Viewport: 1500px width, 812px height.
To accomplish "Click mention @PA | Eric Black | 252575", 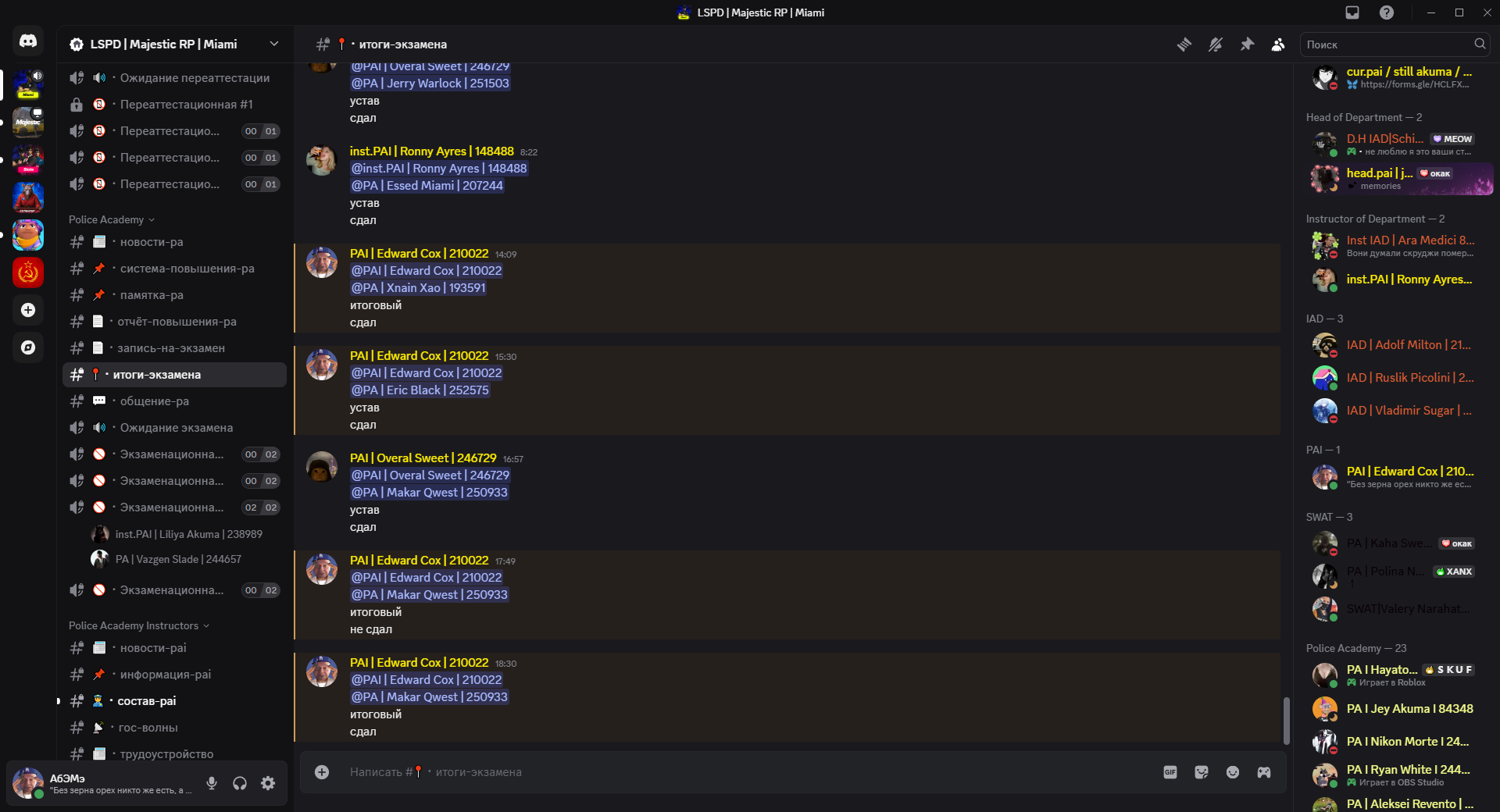I will 420,390.
